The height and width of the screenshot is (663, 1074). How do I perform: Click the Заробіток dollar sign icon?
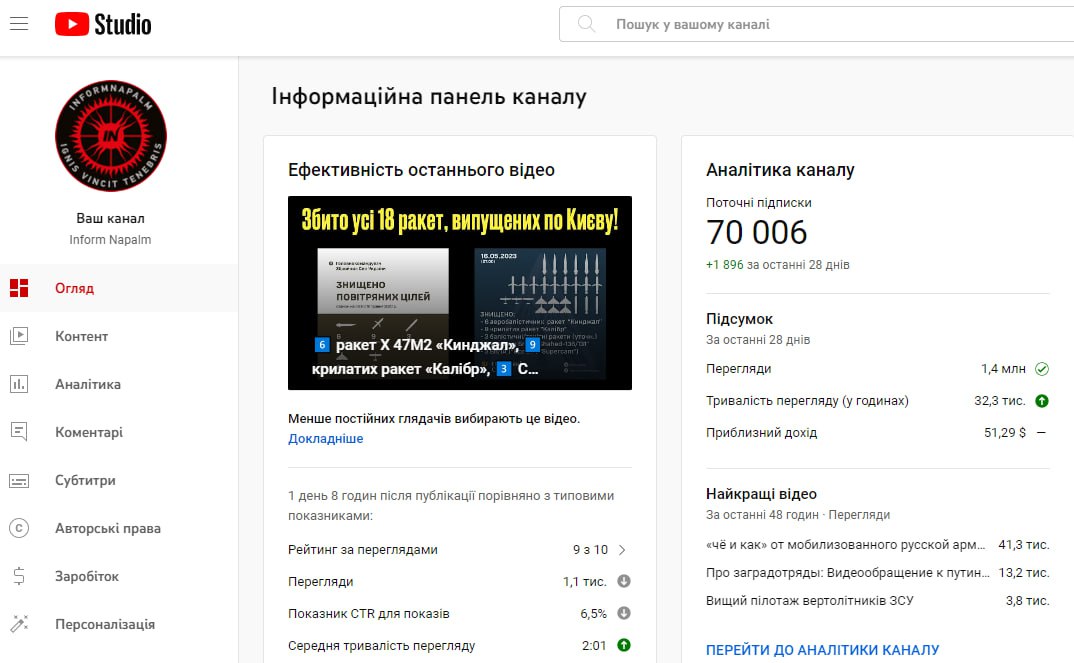[19, 576]
